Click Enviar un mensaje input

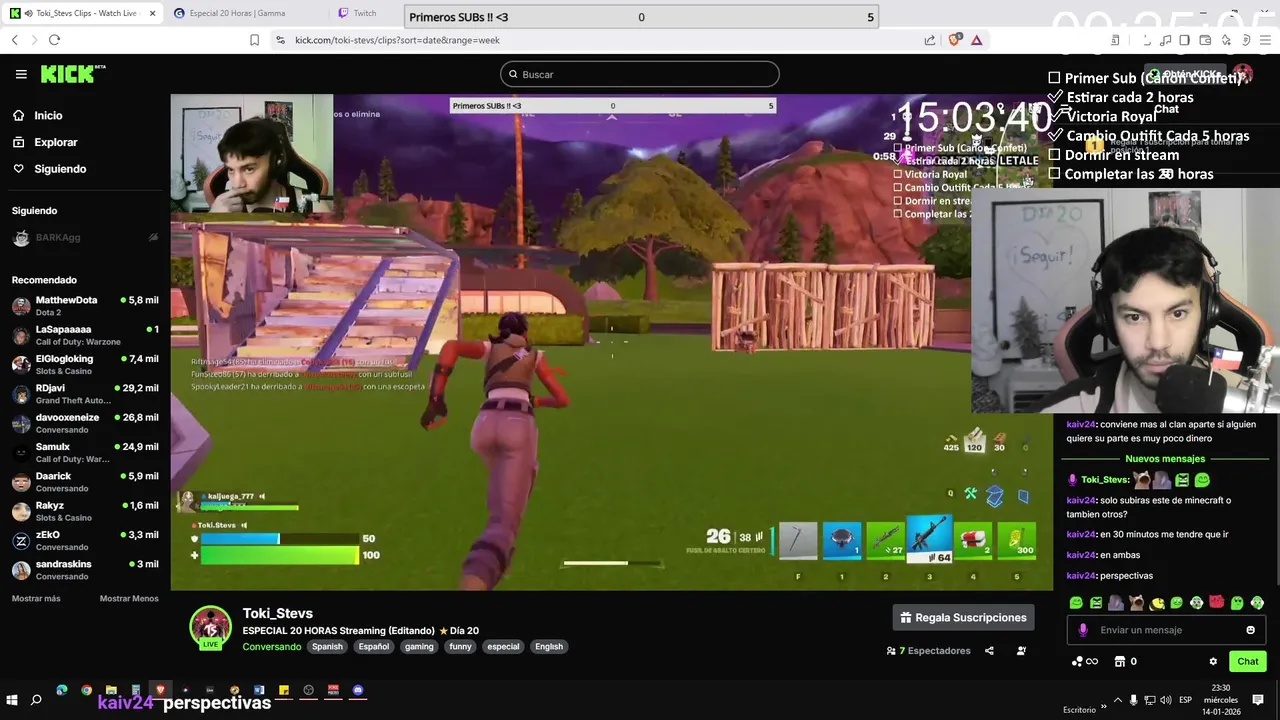[1165, 630]
